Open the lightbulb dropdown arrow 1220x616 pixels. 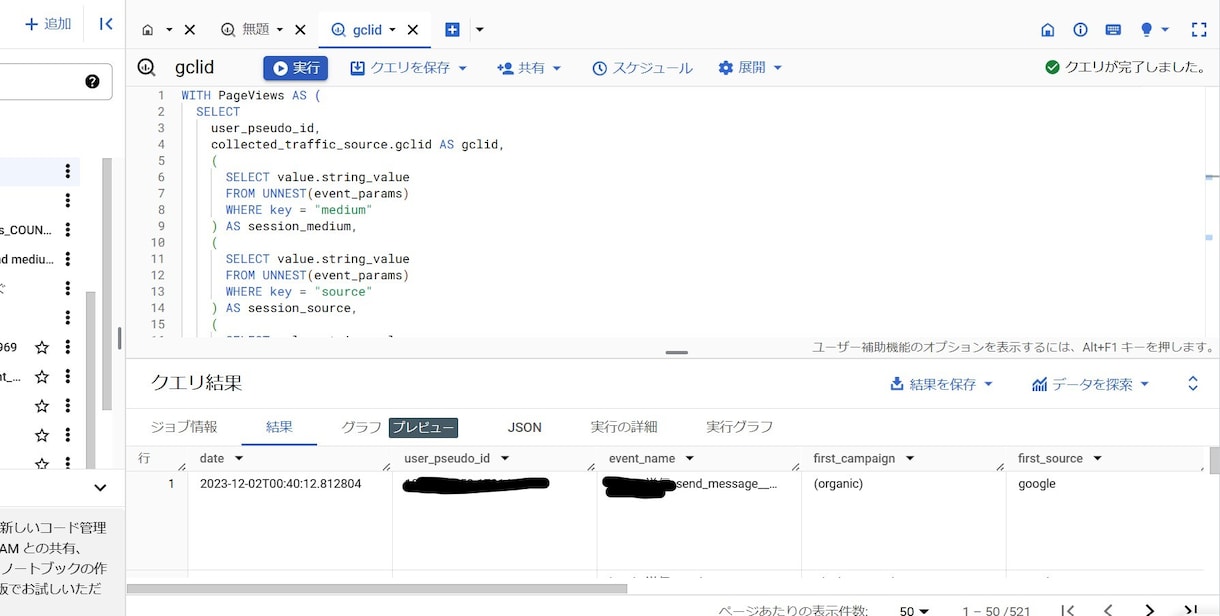pos(1165,30)
